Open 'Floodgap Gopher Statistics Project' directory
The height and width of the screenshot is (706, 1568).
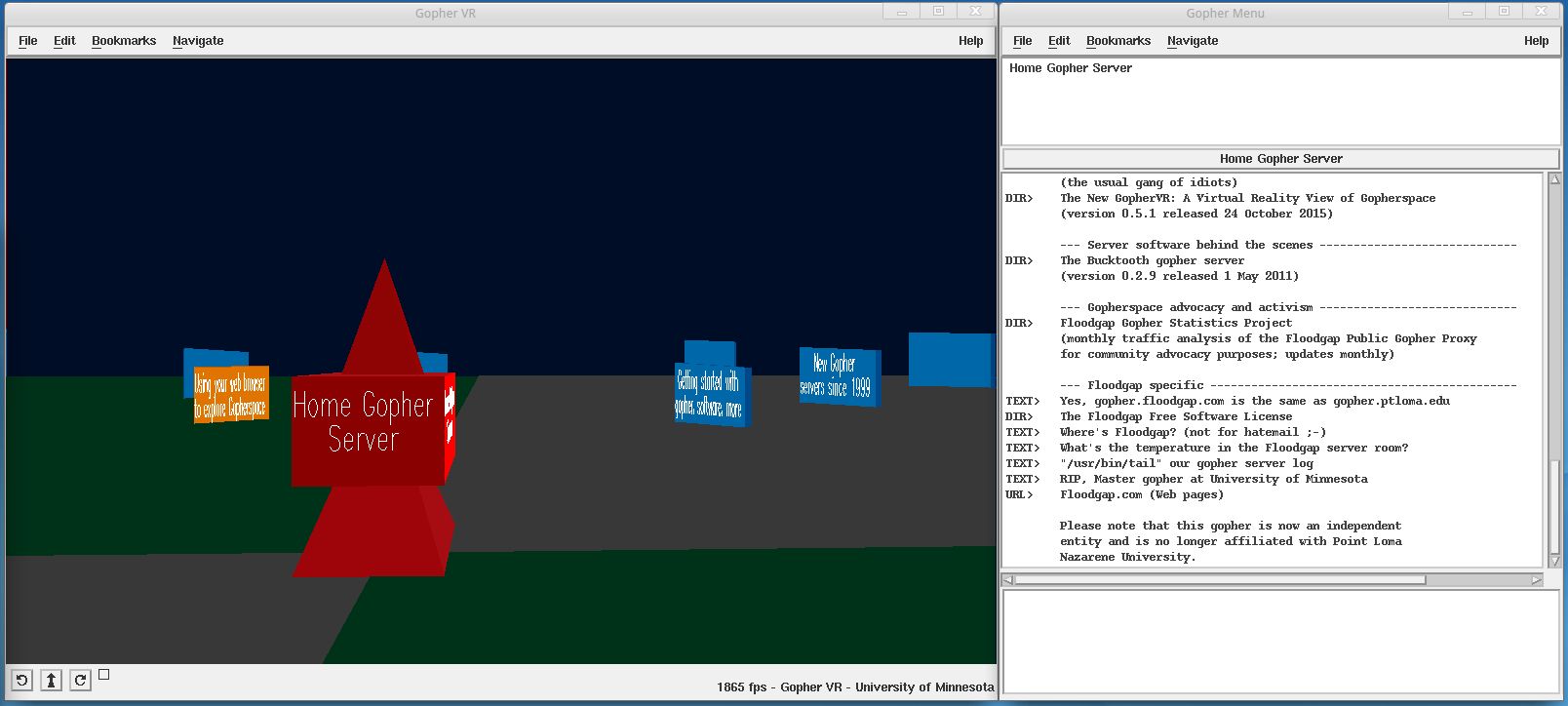1175,323
